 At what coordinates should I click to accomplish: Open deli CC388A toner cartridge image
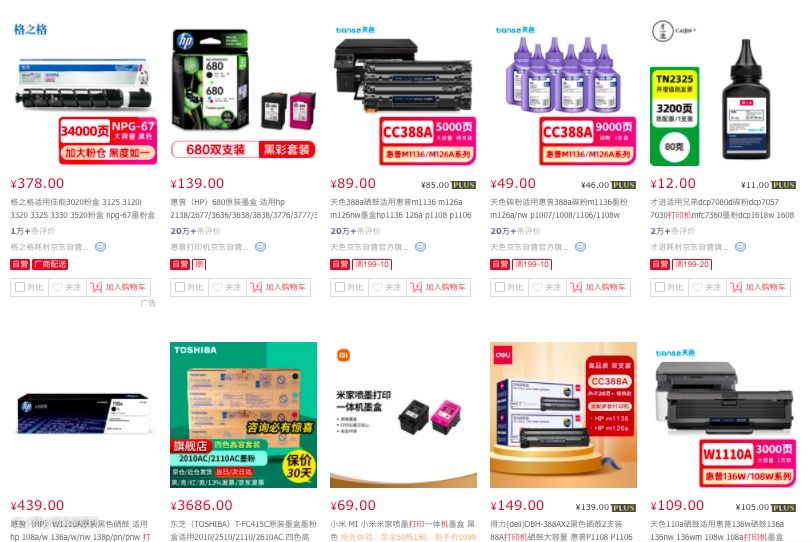(x=563, y=415)
